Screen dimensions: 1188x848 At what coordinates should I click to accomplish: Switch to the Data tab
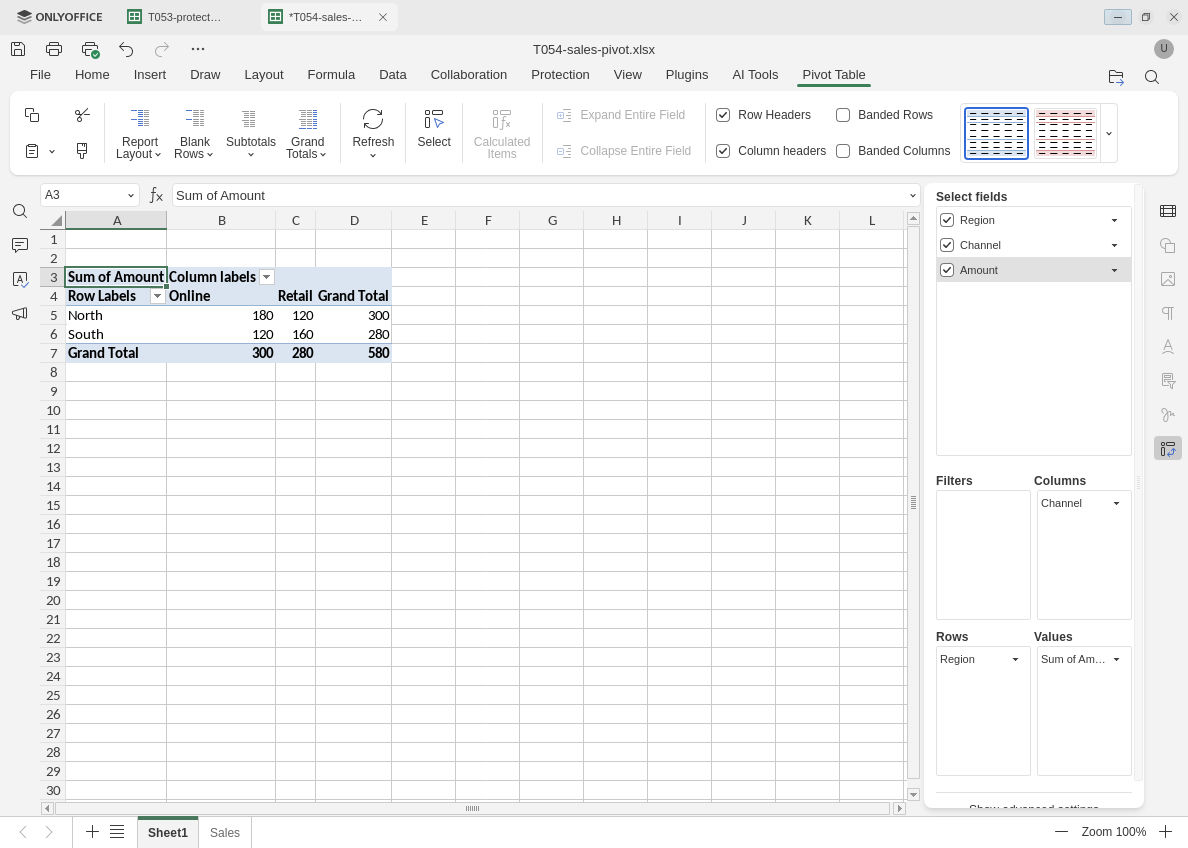pos(392,75)
